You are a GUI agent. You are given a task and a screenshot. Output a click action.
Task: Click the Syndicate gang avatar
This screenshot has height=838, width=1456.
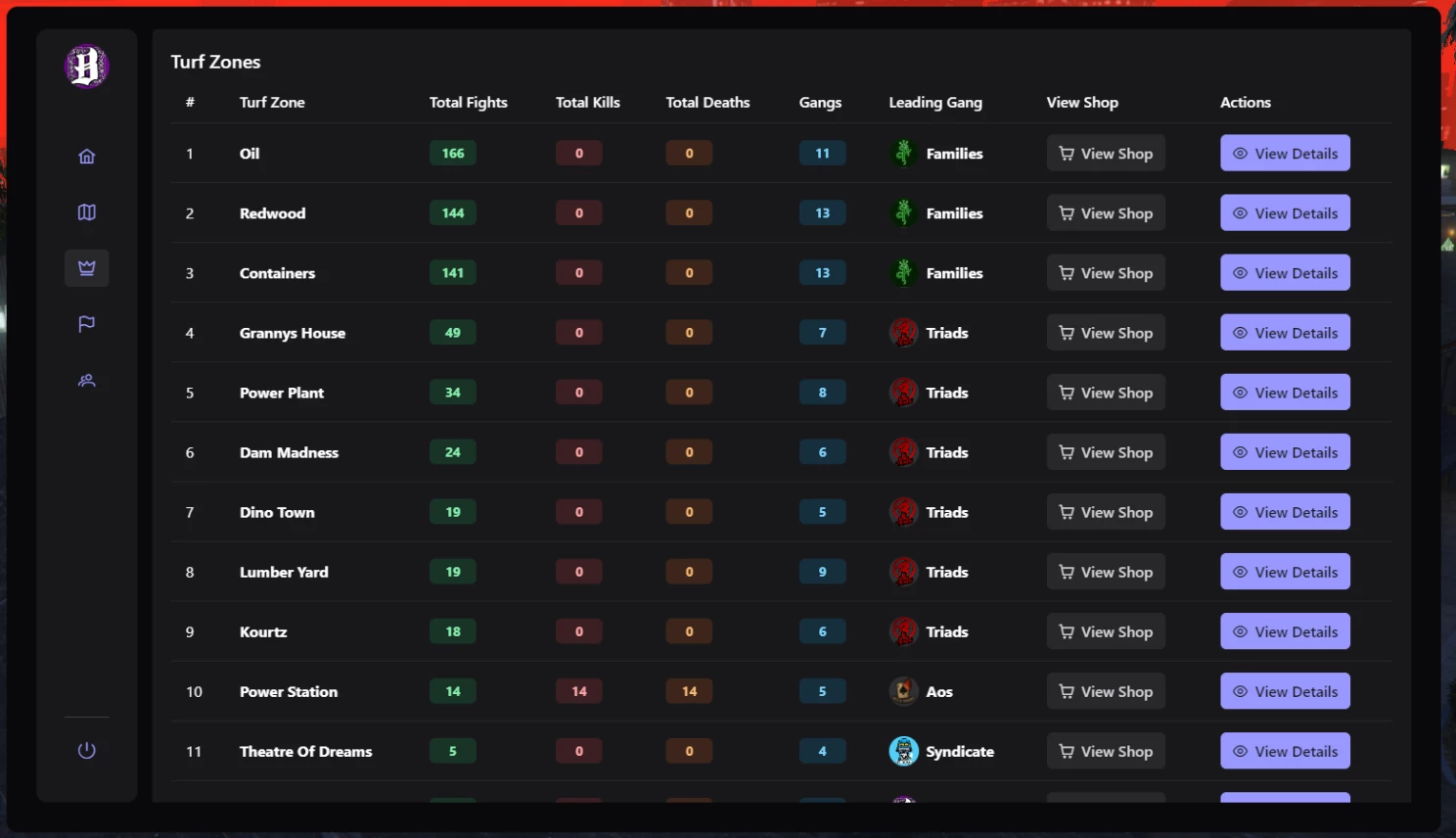tap(903, 751)
